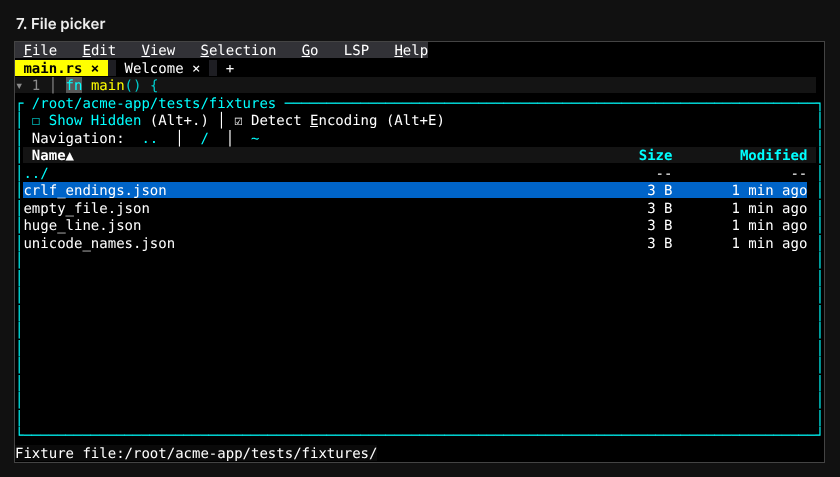Image resolution: width=840 pixels, height=477 pixels.
Task: Navigate to home via '~' shortcut
Action: click(x=255, y=139)
